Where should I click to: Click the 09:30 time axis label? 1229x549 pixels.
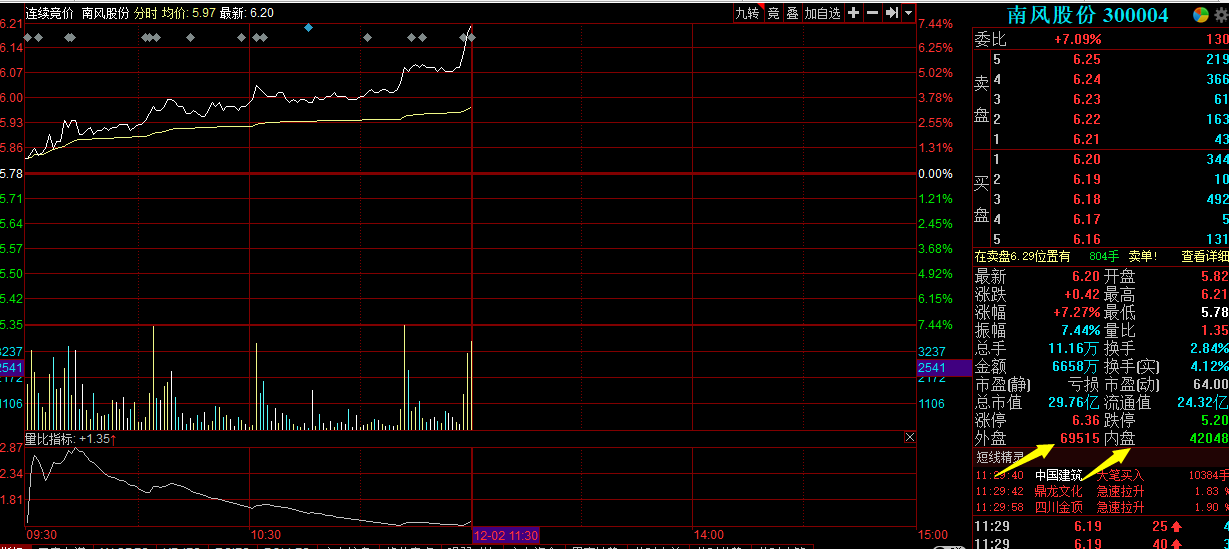coord(41,535)
